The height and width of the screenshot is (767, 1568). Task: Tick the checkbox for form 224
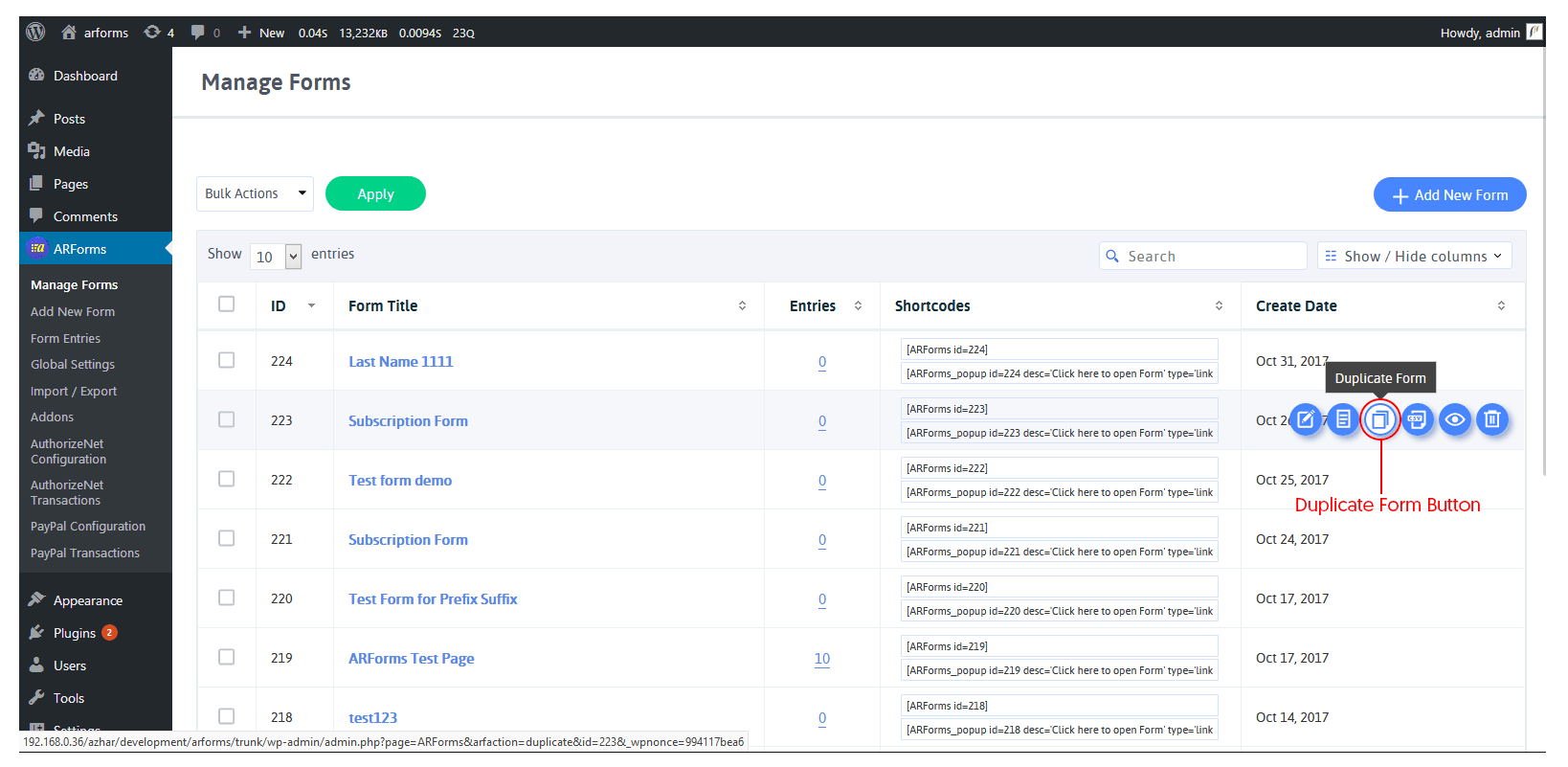[x=227, y=360]
